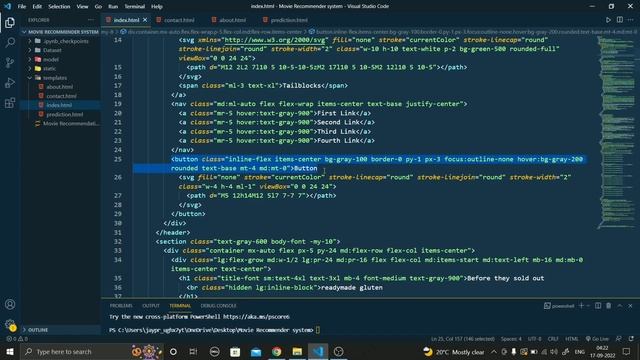
Task: Close the terminal panel
Action: (x=630, y=305)
